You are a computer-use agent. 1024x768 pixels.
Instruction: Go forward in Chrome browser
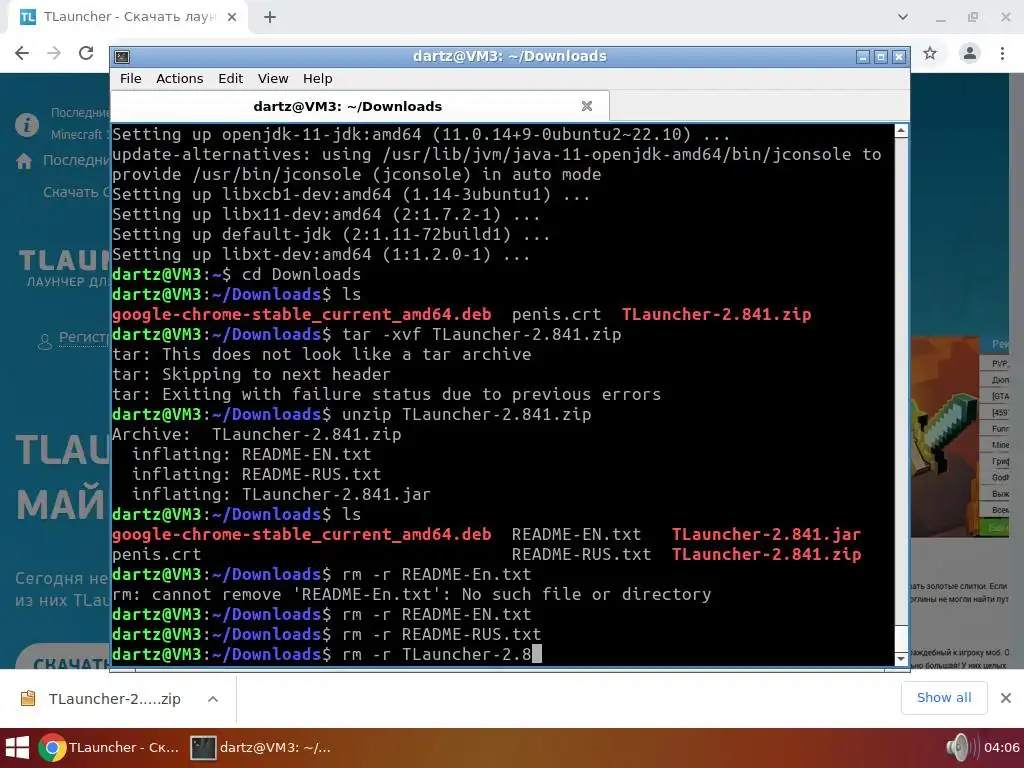54,53
